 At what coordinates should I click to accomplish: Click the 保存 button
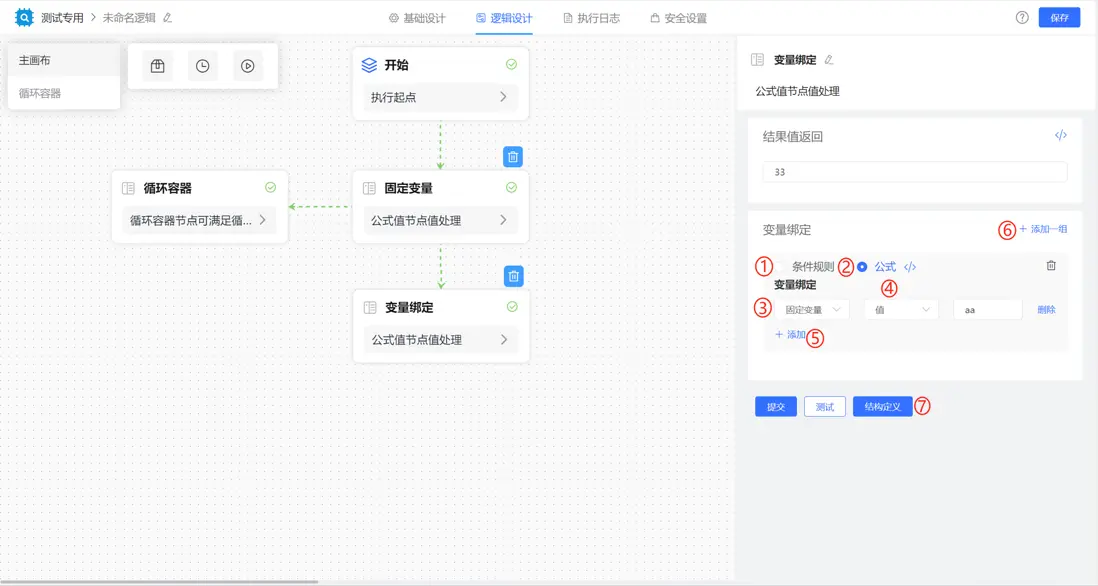[x=1059, y=18]
